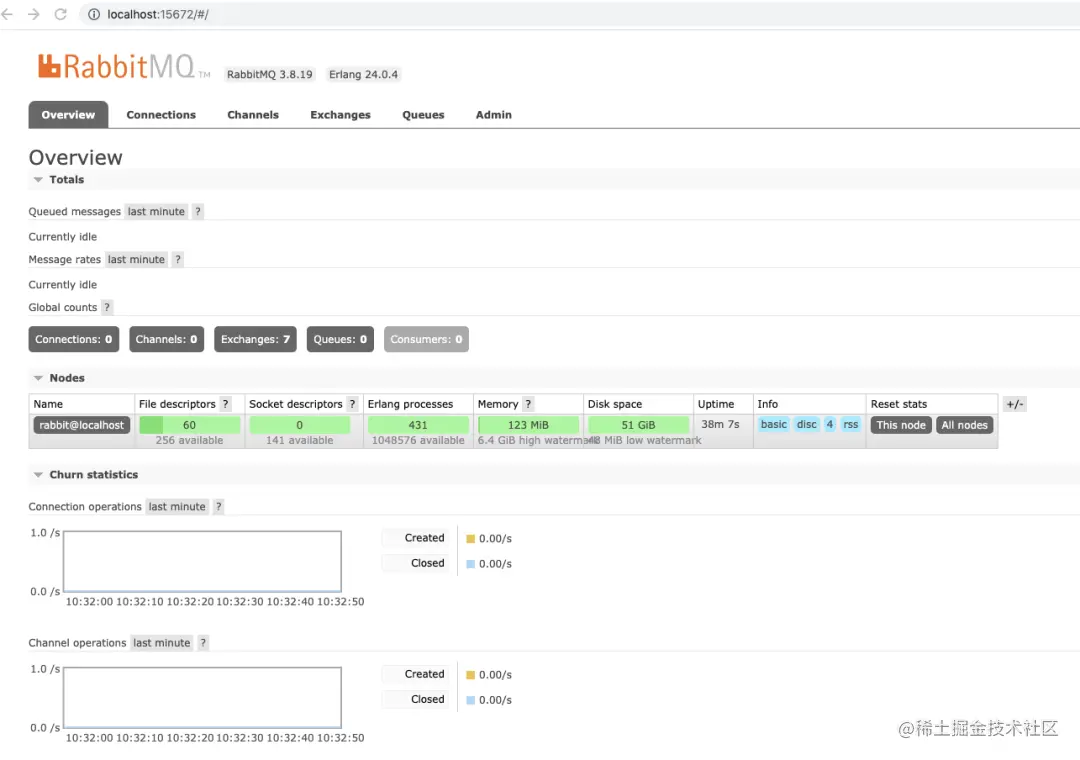Open the Admin tab

493,114
